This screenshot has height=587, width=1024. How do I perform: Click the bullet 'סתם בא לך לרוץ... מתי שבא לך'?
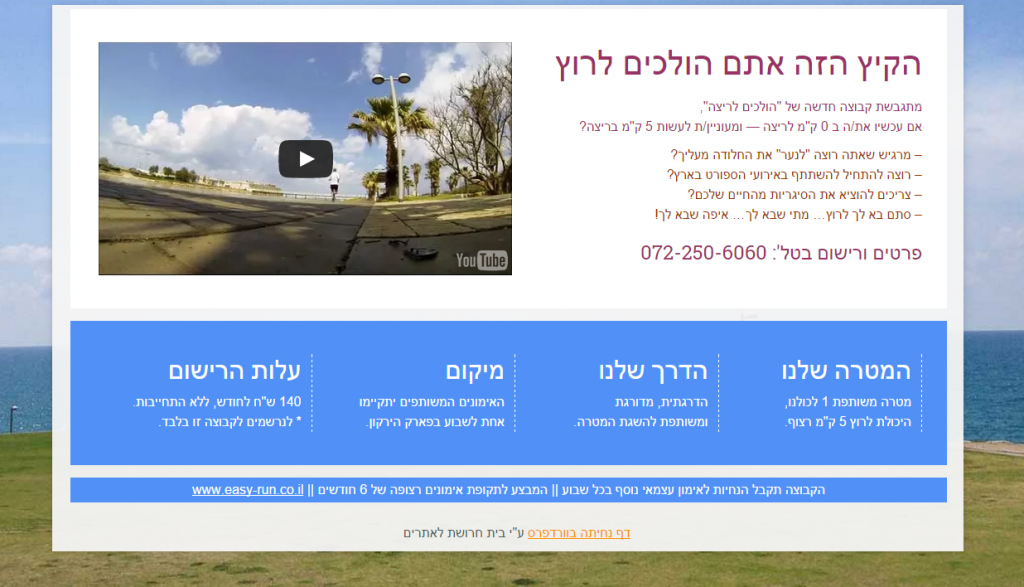(788, 215)
